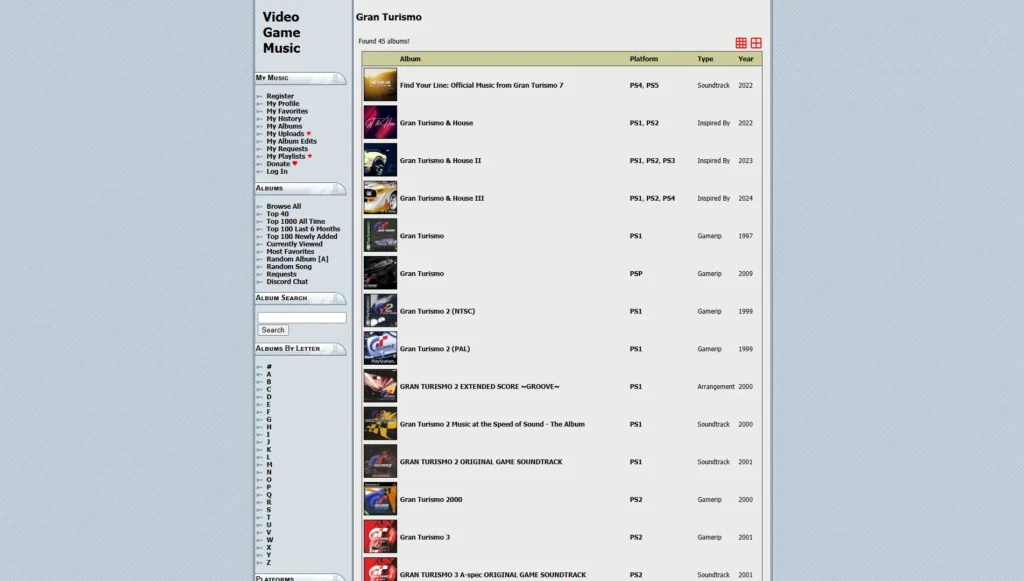Open Currently Viewed albums
1024x581 pixels.
(x=294, y=243)
